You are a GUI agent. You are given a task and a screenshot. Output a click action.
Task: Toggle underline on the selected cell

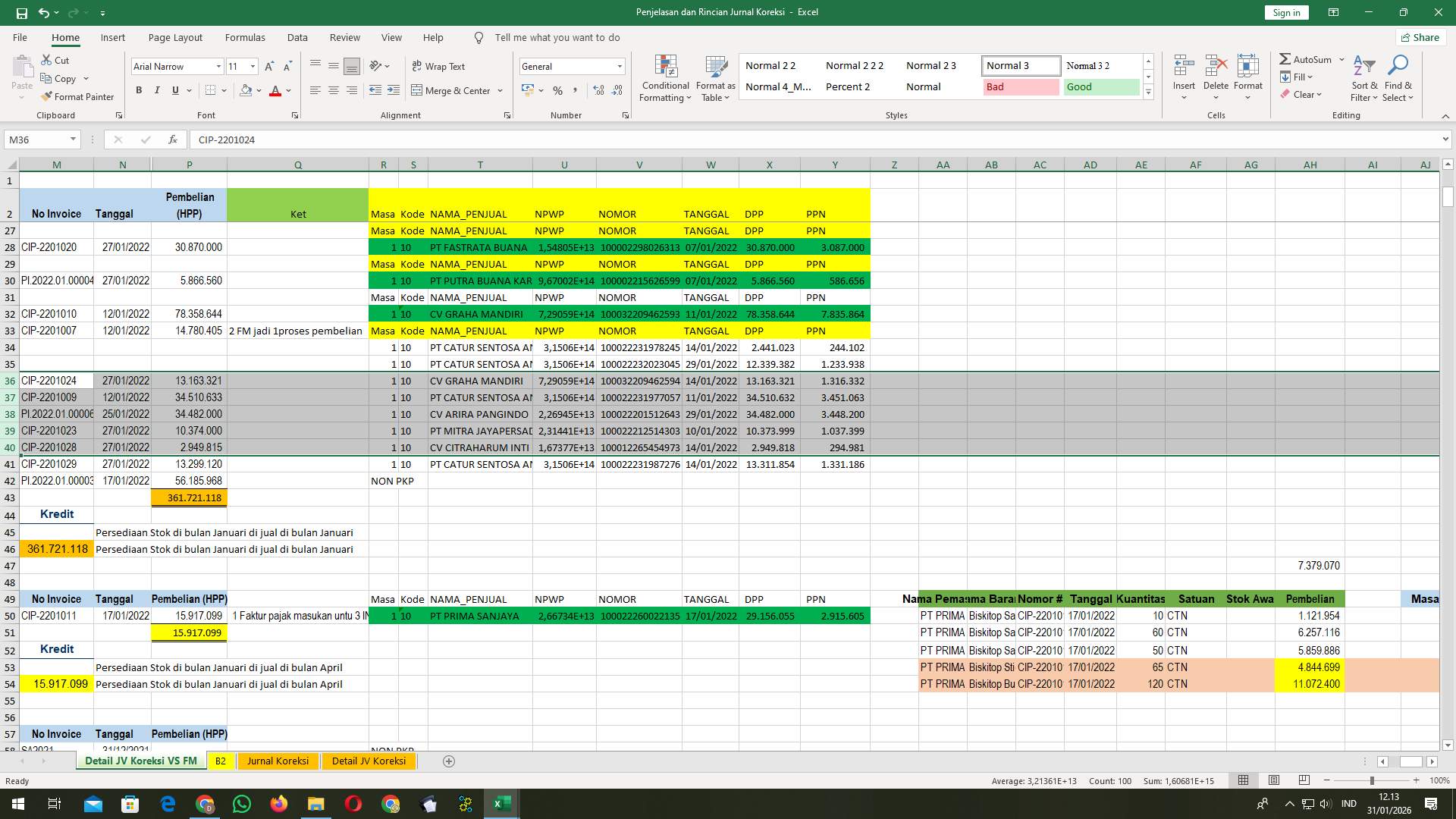click(x=174, y=89)
